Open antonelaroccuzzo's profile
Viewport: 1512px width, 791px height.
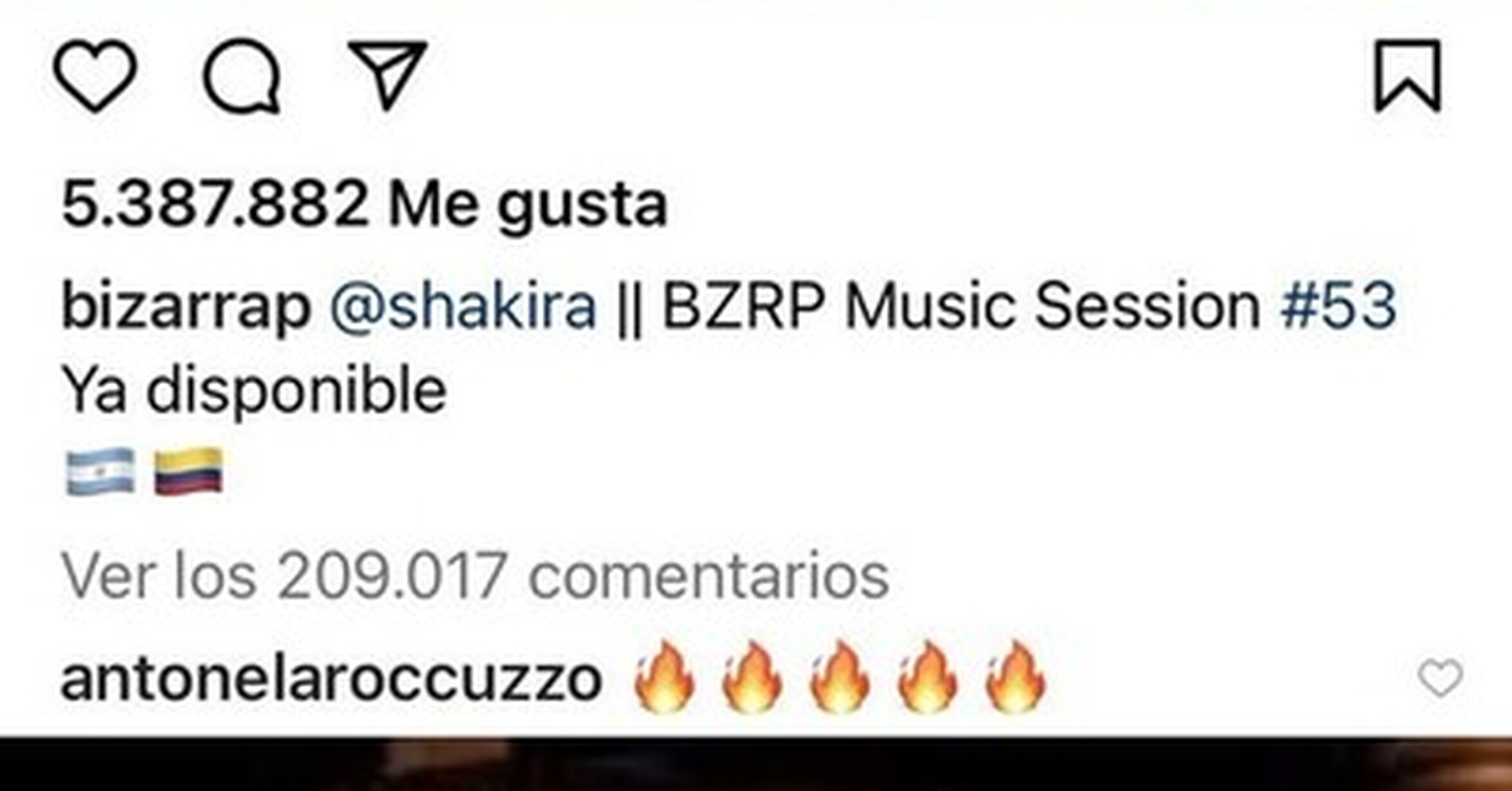(x=331, y=678)
